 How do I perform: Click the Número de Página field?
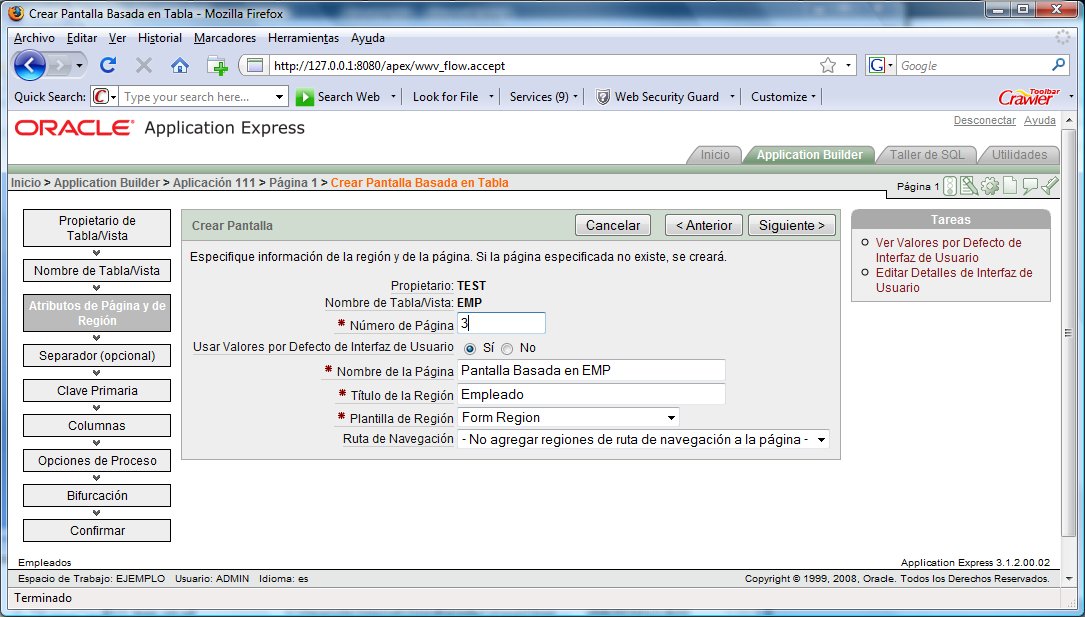point(501,323)
